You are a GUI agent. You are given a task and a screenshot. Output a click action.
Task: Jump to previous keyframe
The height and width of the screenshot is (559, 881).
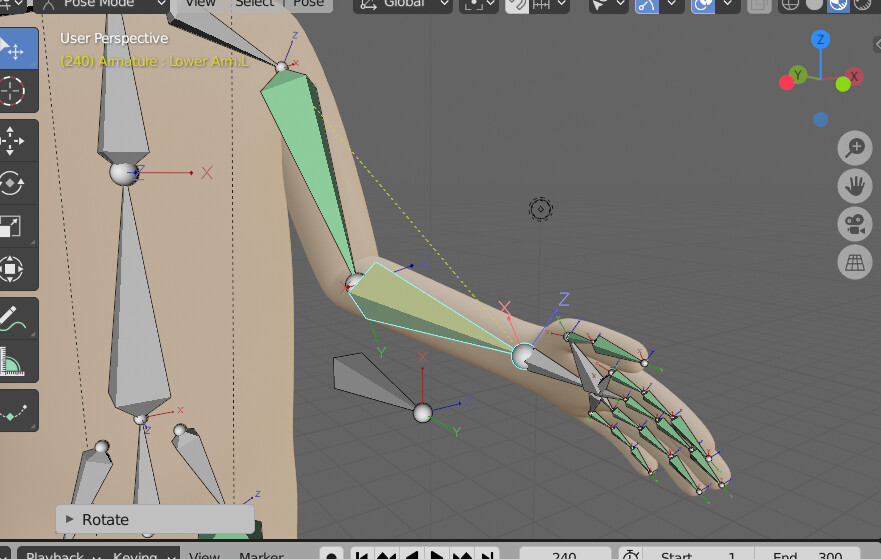click(387, 555)
